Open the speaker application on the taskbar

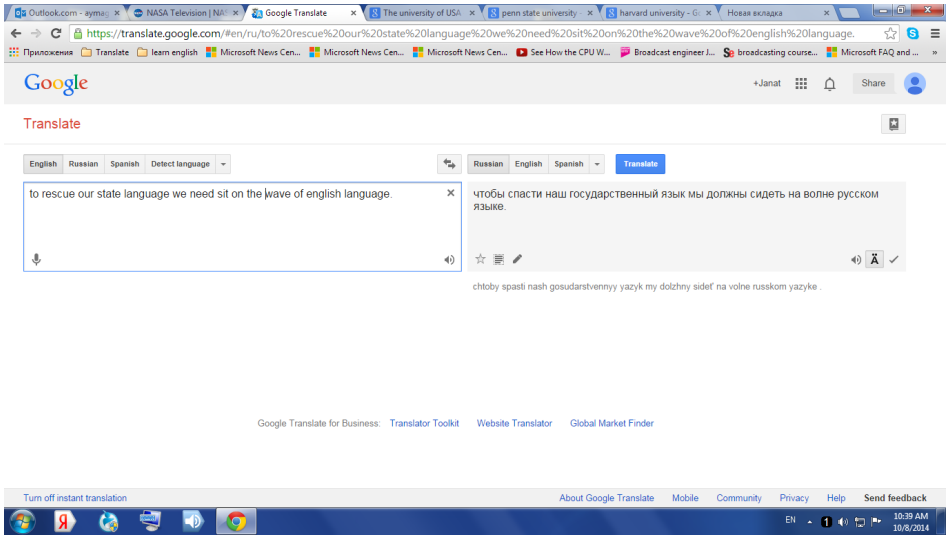point(193,520)
